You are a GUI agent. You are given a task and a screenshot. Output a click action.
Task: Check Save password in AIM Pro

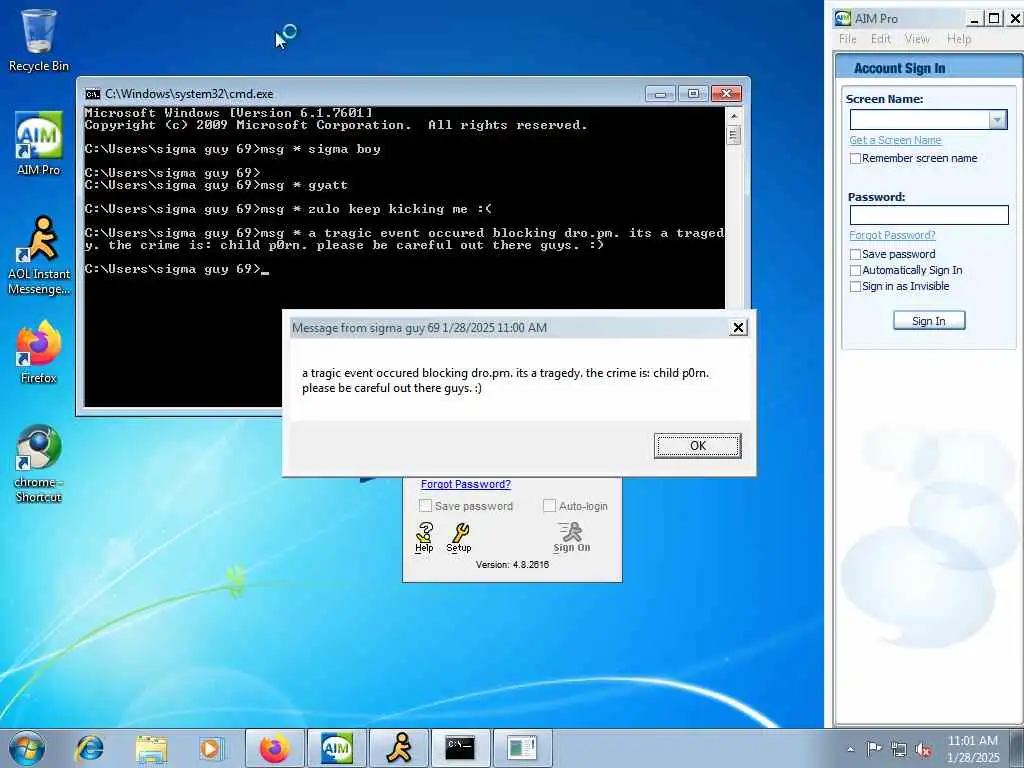tap(855, 254)
